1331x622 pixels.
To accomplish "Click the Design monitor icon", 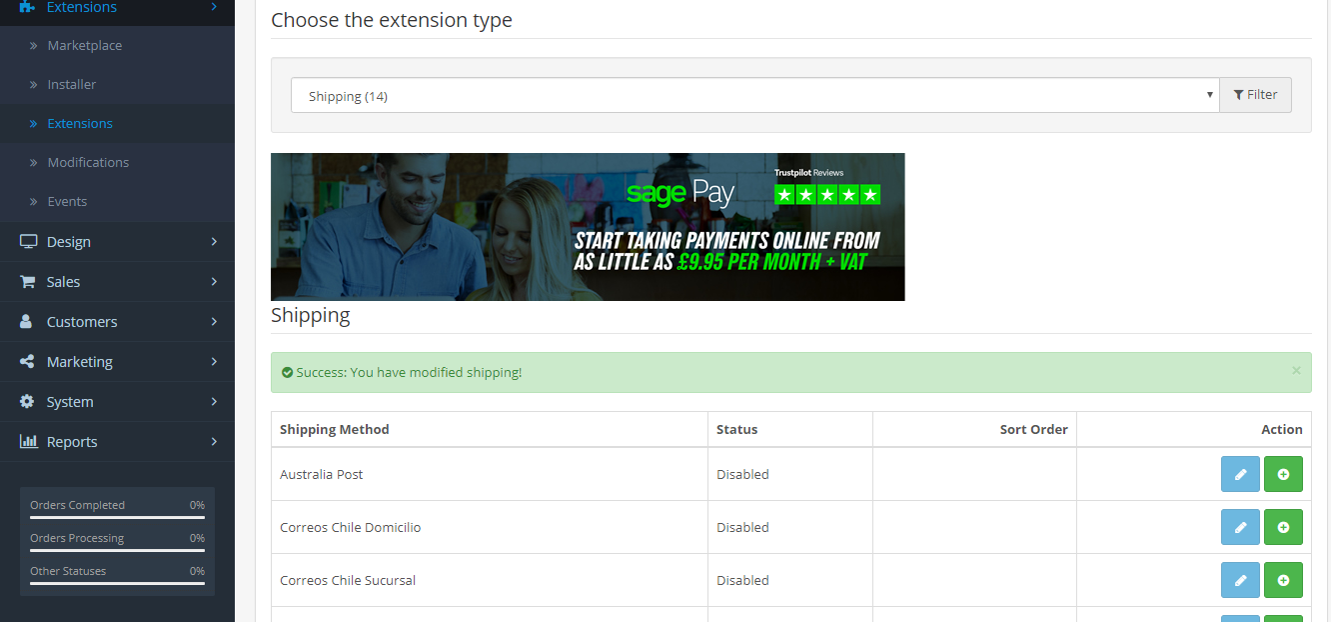I will pos(28,242).
